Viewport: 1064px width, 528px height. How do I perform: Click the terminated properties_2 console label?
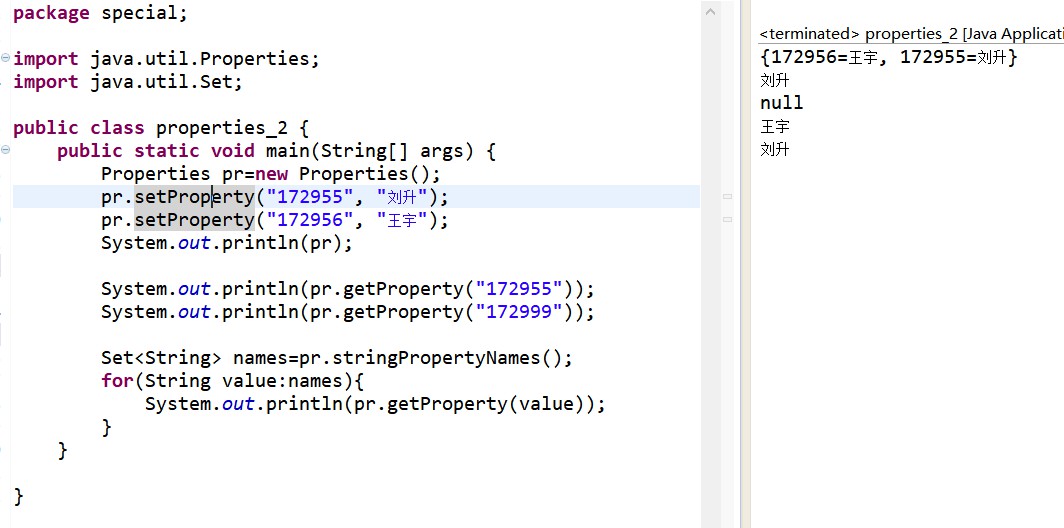coord(911,34)
